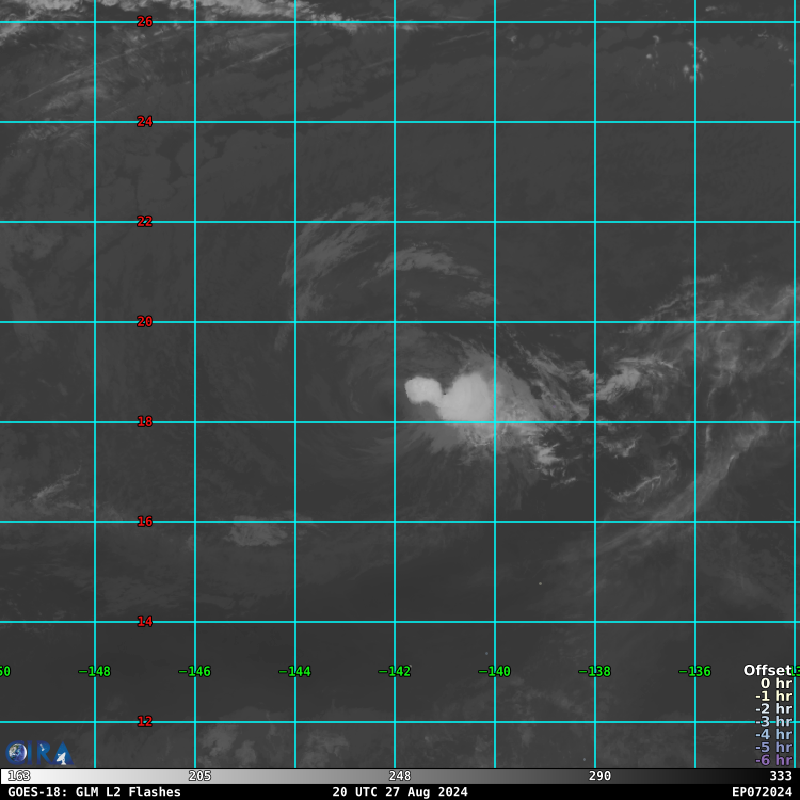This screenshot has width=800, height=800.
Task: Click the 248 value on the colorbar
Action: (x=400, y=776)
